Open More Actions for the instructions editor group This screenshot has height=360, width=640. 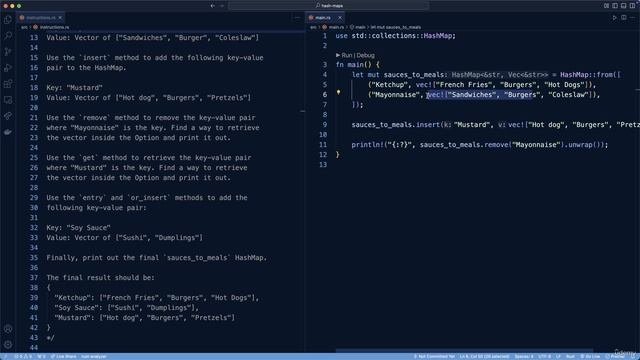(x=297, y=18)
